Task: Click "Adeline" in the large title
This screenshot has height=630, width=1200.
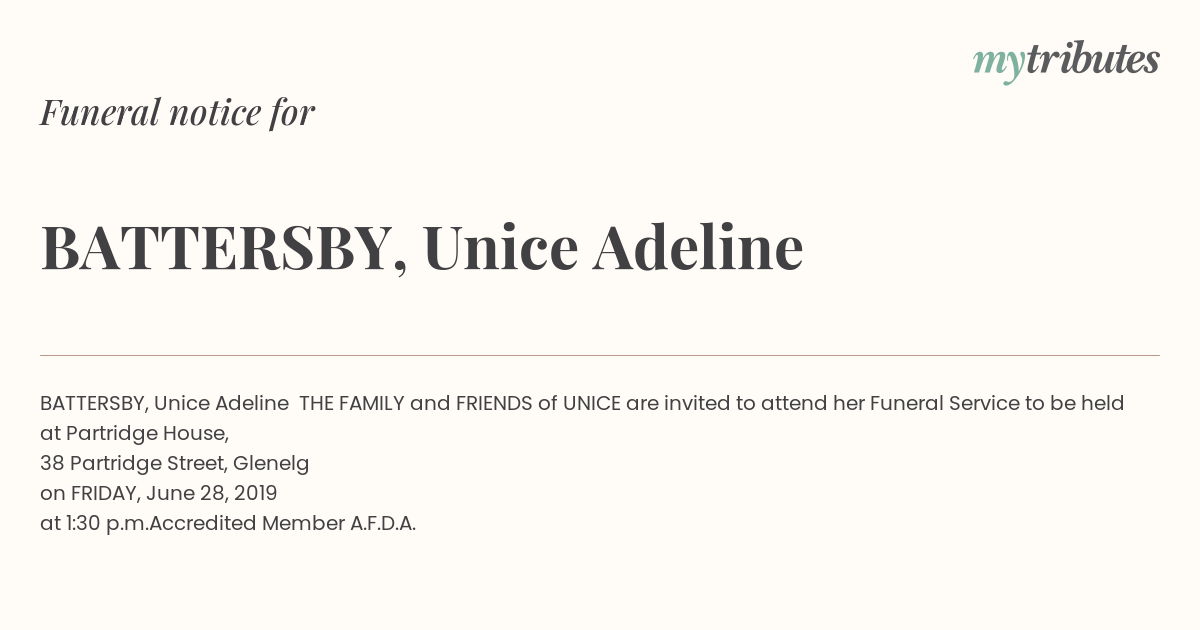Action: (698, 247)
